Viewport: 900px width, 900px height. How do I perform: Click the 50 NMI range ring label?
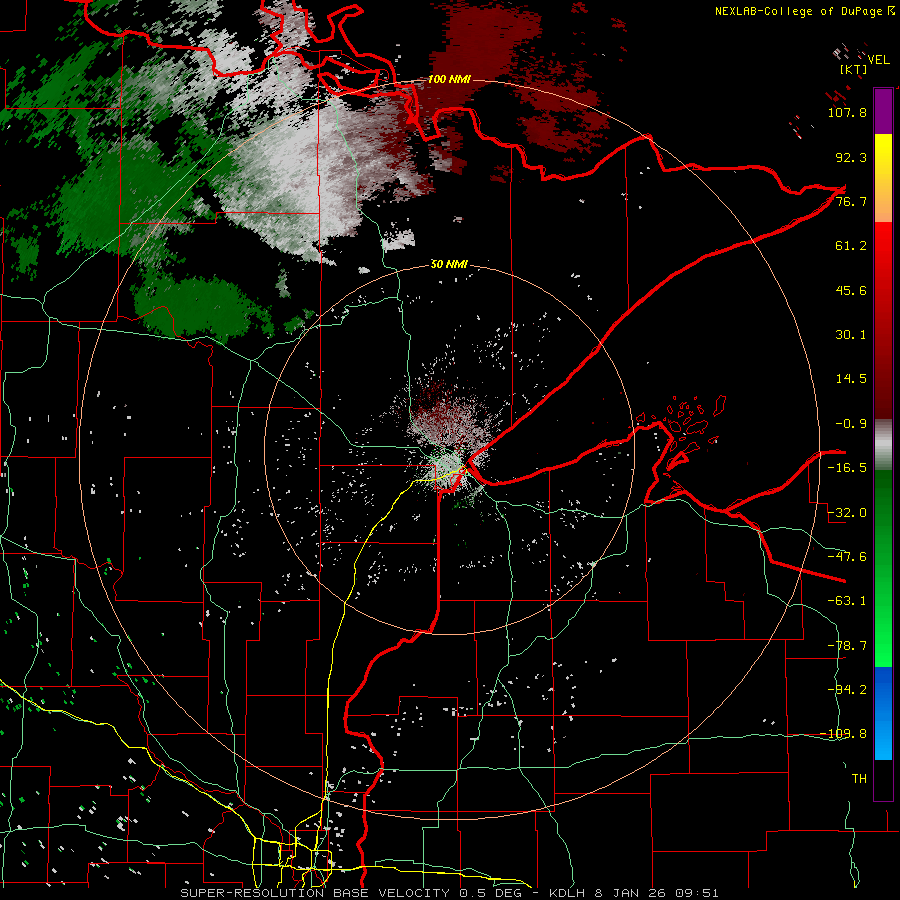click(x=449, y=265)
